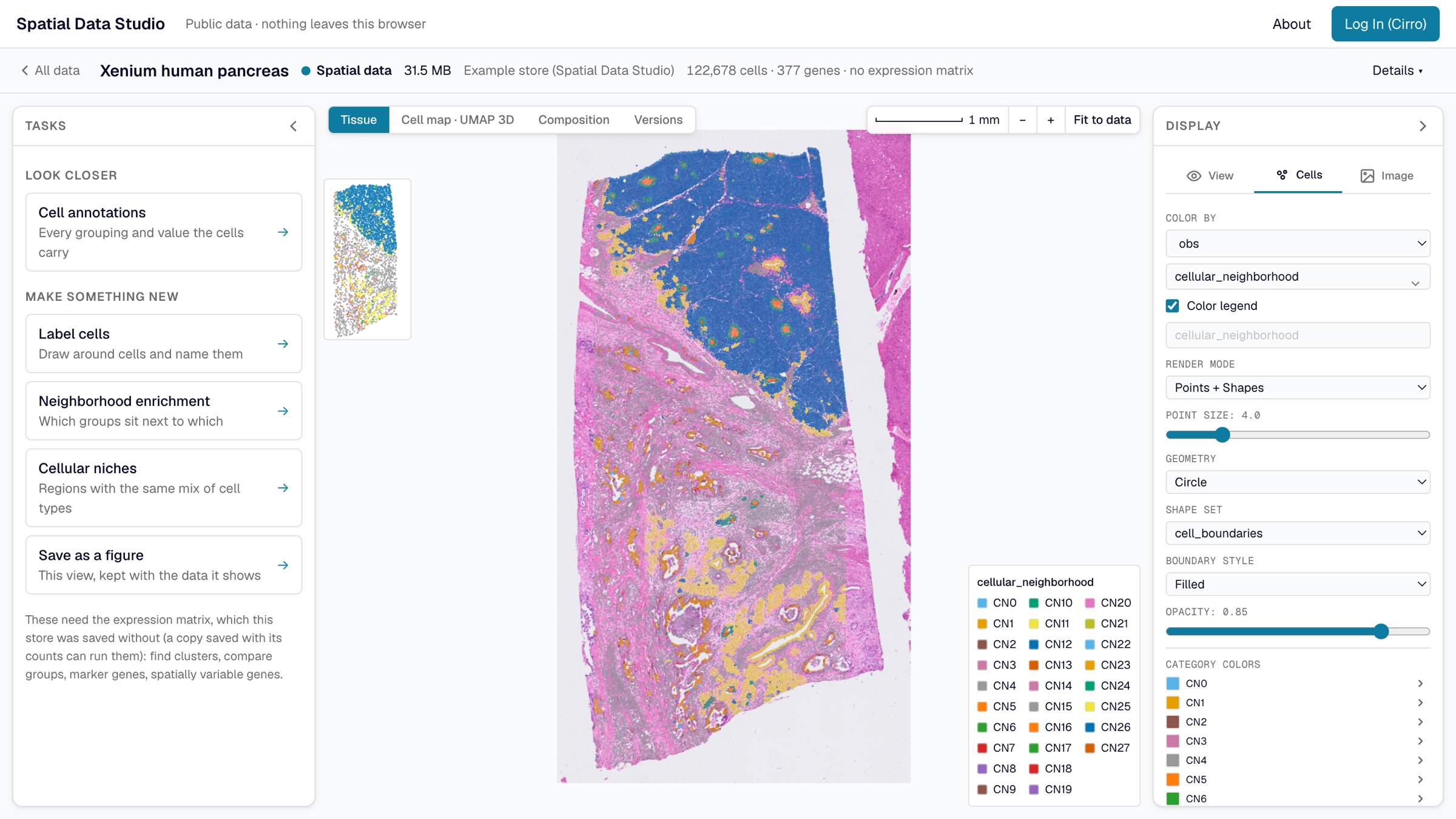Click CN12 entry in color legend
Viewport: 1456px width, 819px height.
1051,644
